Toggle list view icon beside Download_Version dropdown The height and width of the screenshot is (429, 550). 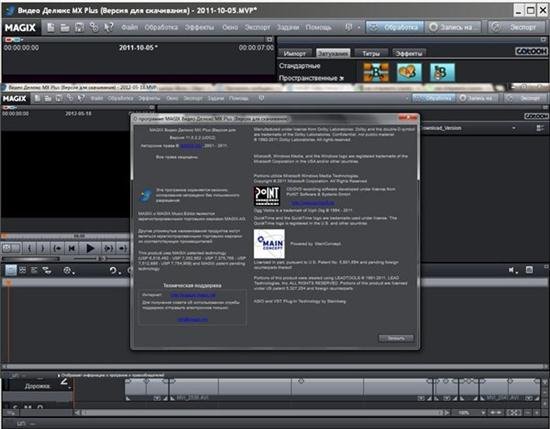pos(540,128)
